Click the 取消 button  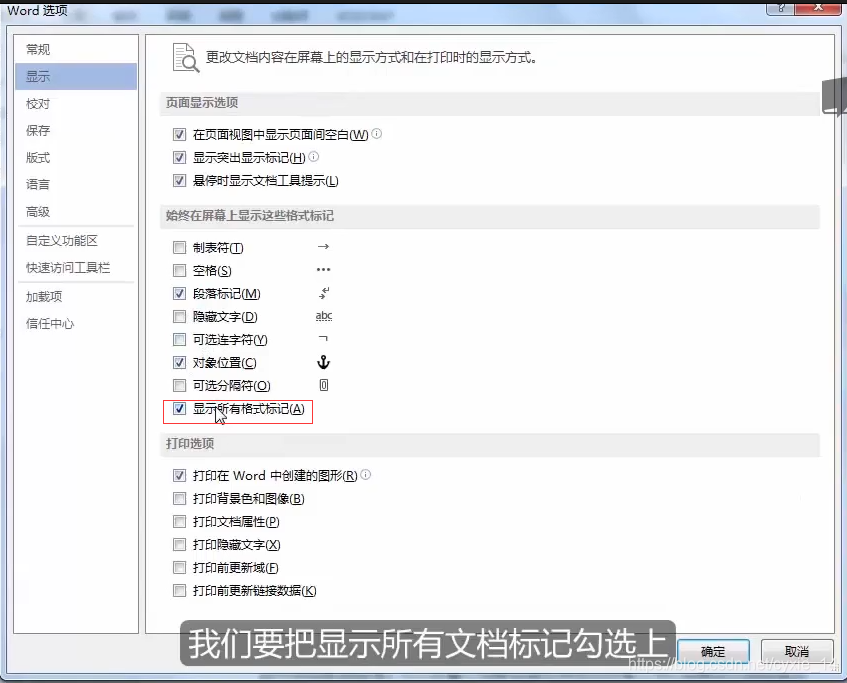pyautogui.click(x=797, y=652)
